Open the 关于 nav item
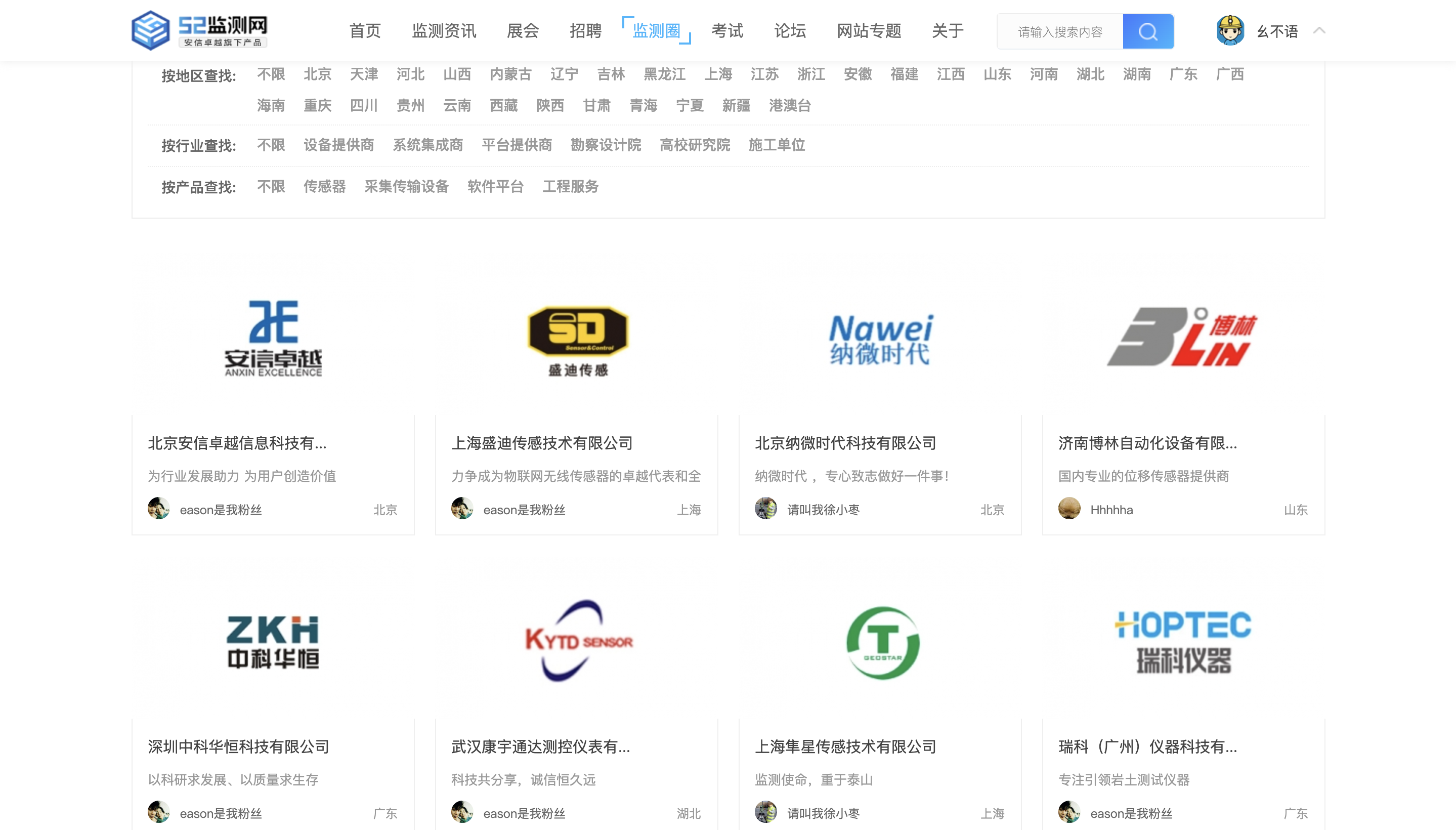Image resolution: width=1456 pixels, height=830 pixels. [948, 31]
